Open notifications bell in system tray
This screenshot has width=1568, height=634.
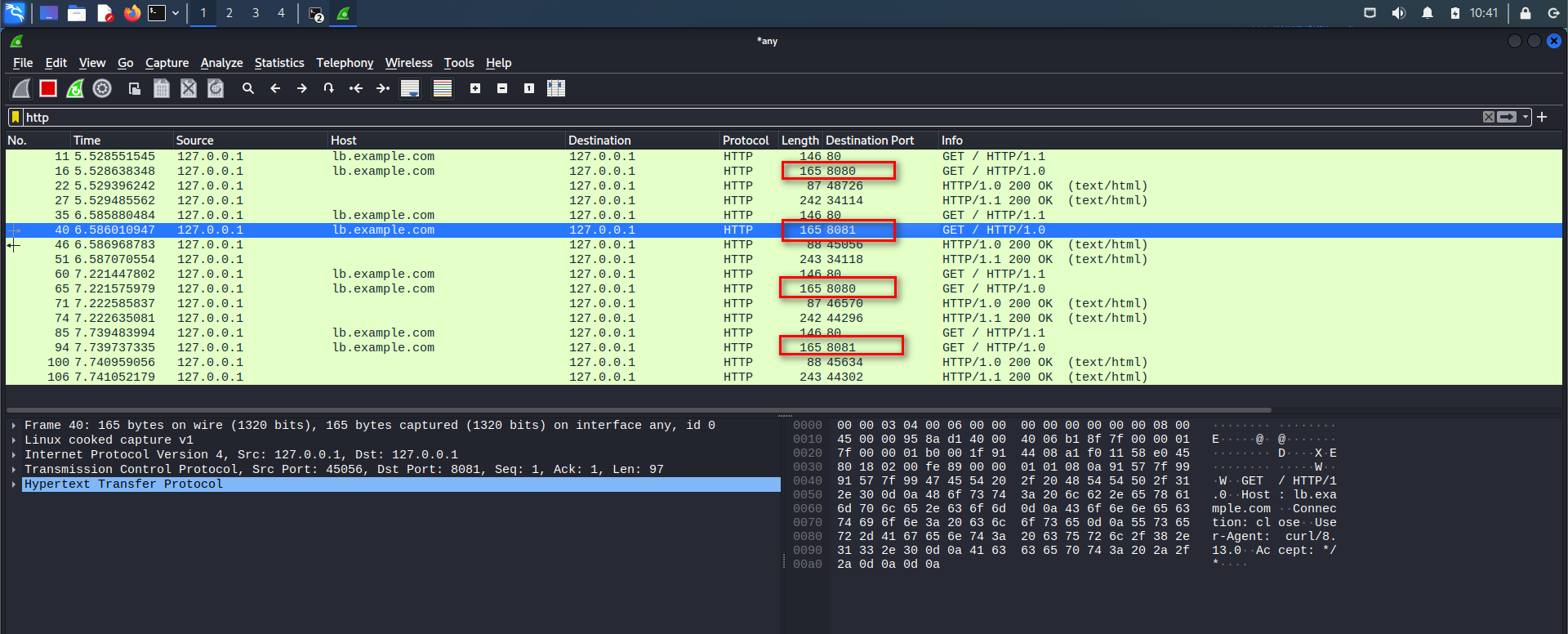(1428, 13)
